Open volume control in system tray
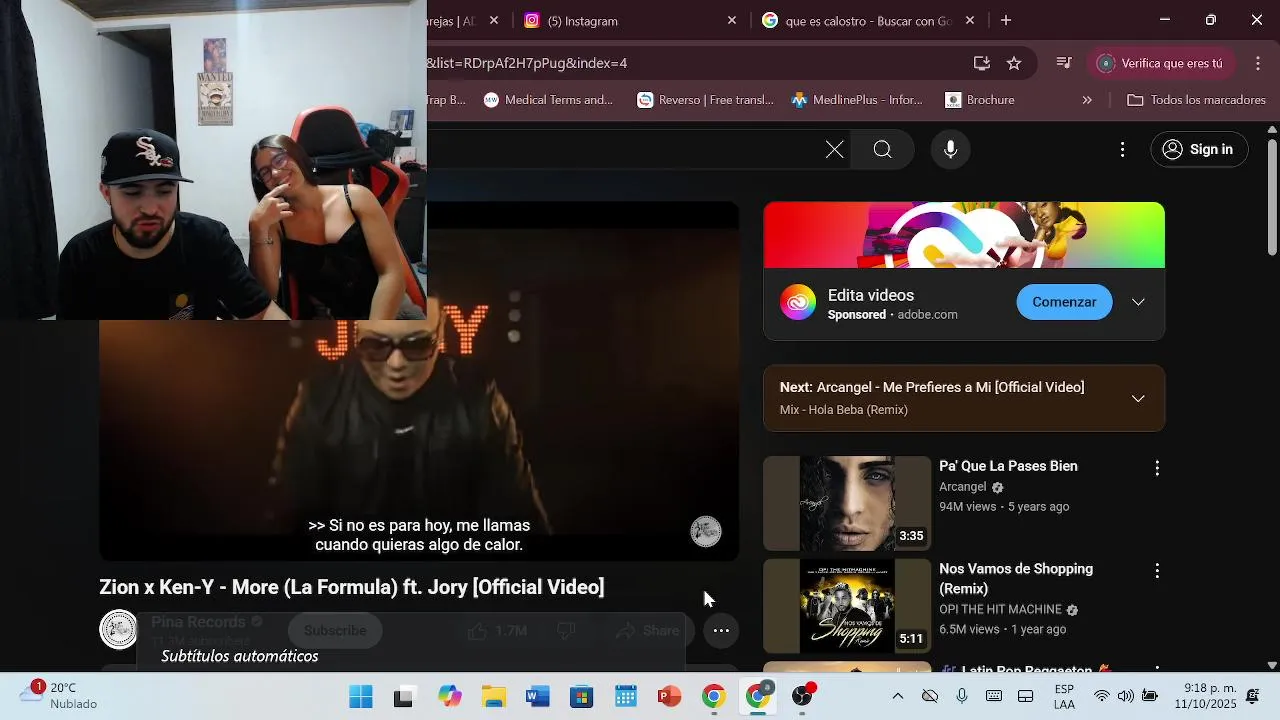Screen dimensions: 1280x720 click(x=1126, y=697)
